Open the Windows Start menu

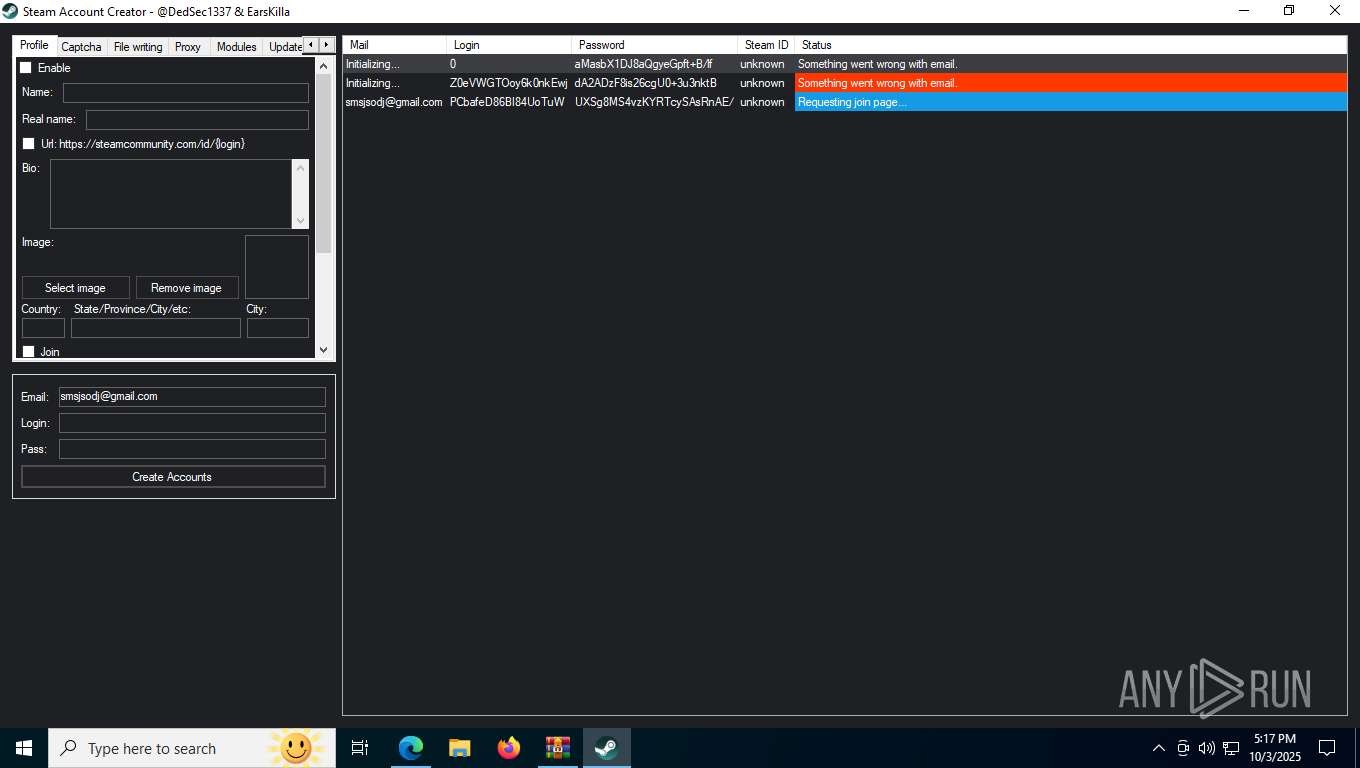[x=24, y=748]
